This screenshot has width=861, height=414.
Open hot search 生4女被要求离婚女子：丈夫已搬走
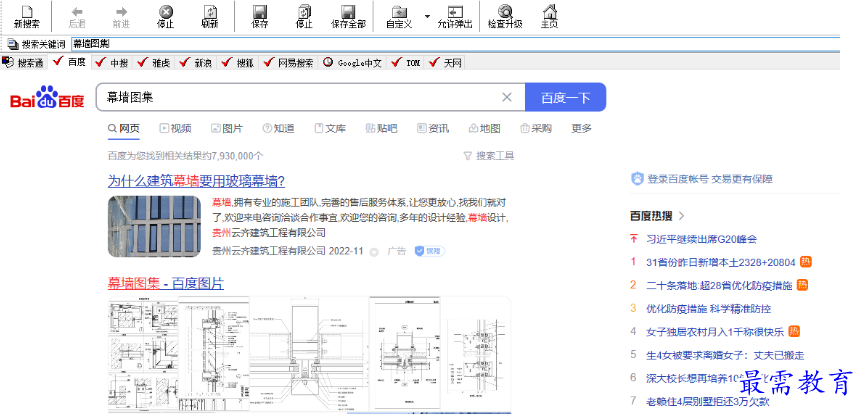pos(725,355)
